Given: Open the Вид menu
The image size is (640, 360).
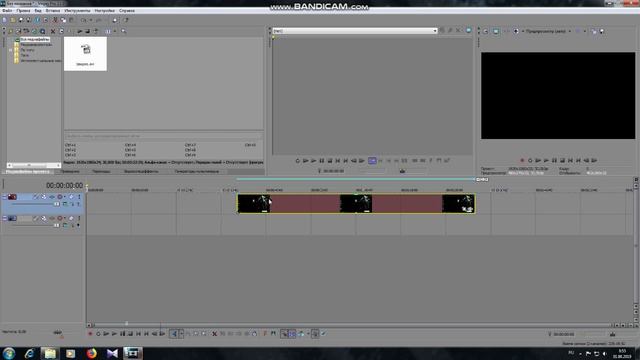Looking at the screenshot, I should 38,11.
